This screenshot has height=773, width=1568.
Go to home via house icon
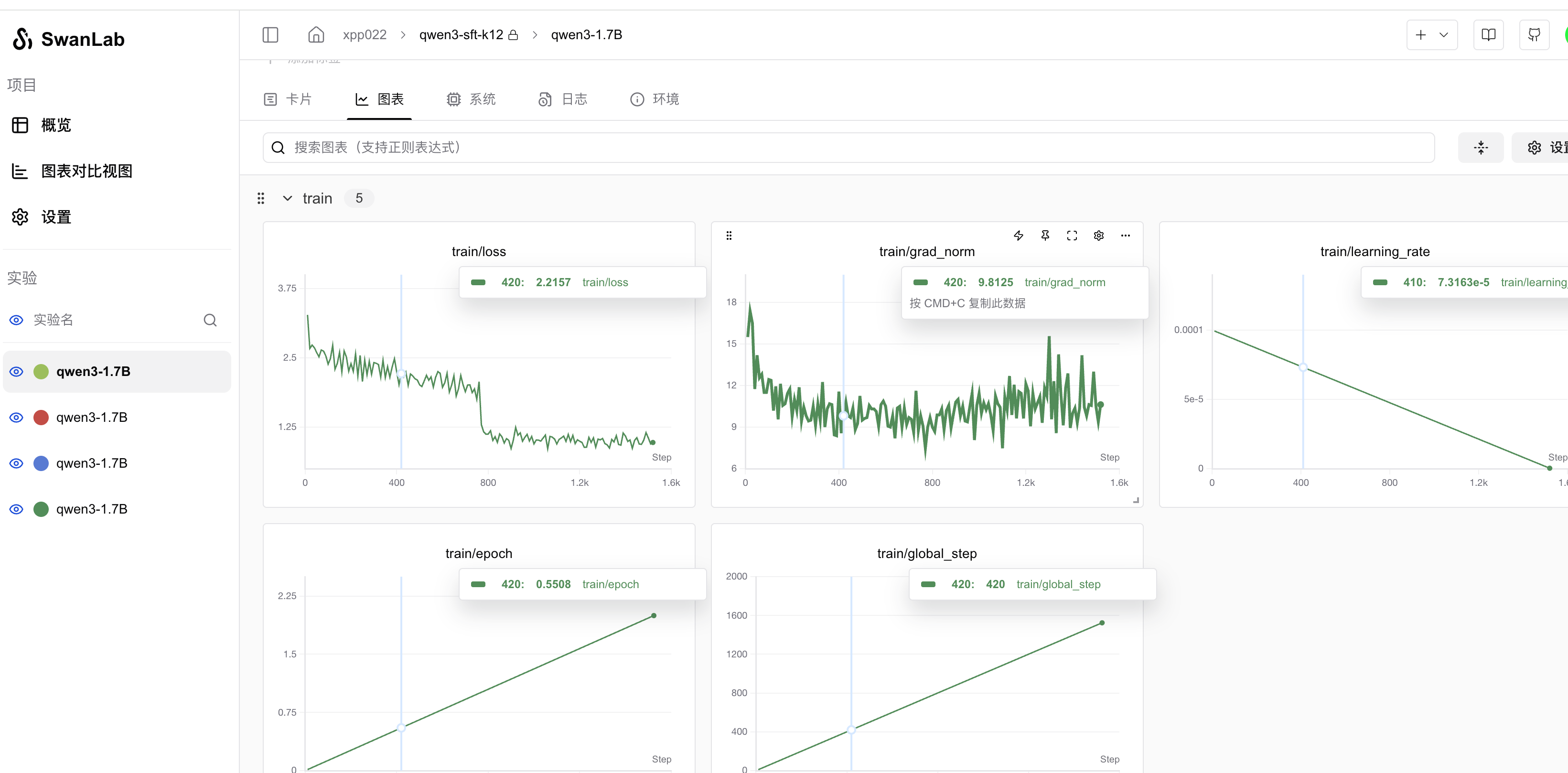point(316,35)
